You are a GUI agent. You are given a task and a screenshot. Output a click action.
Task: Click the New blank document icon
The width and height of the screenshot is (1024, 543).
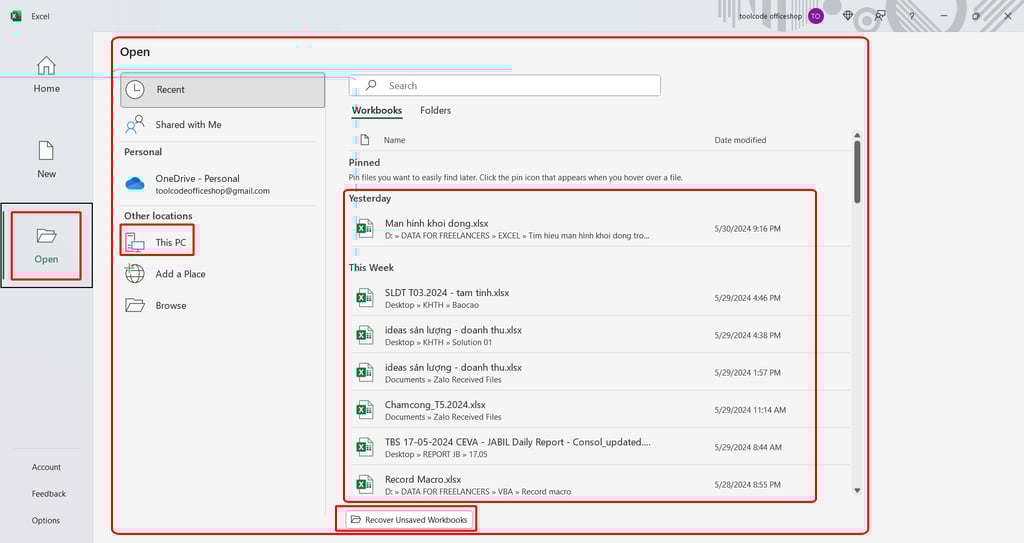(46, 150)
